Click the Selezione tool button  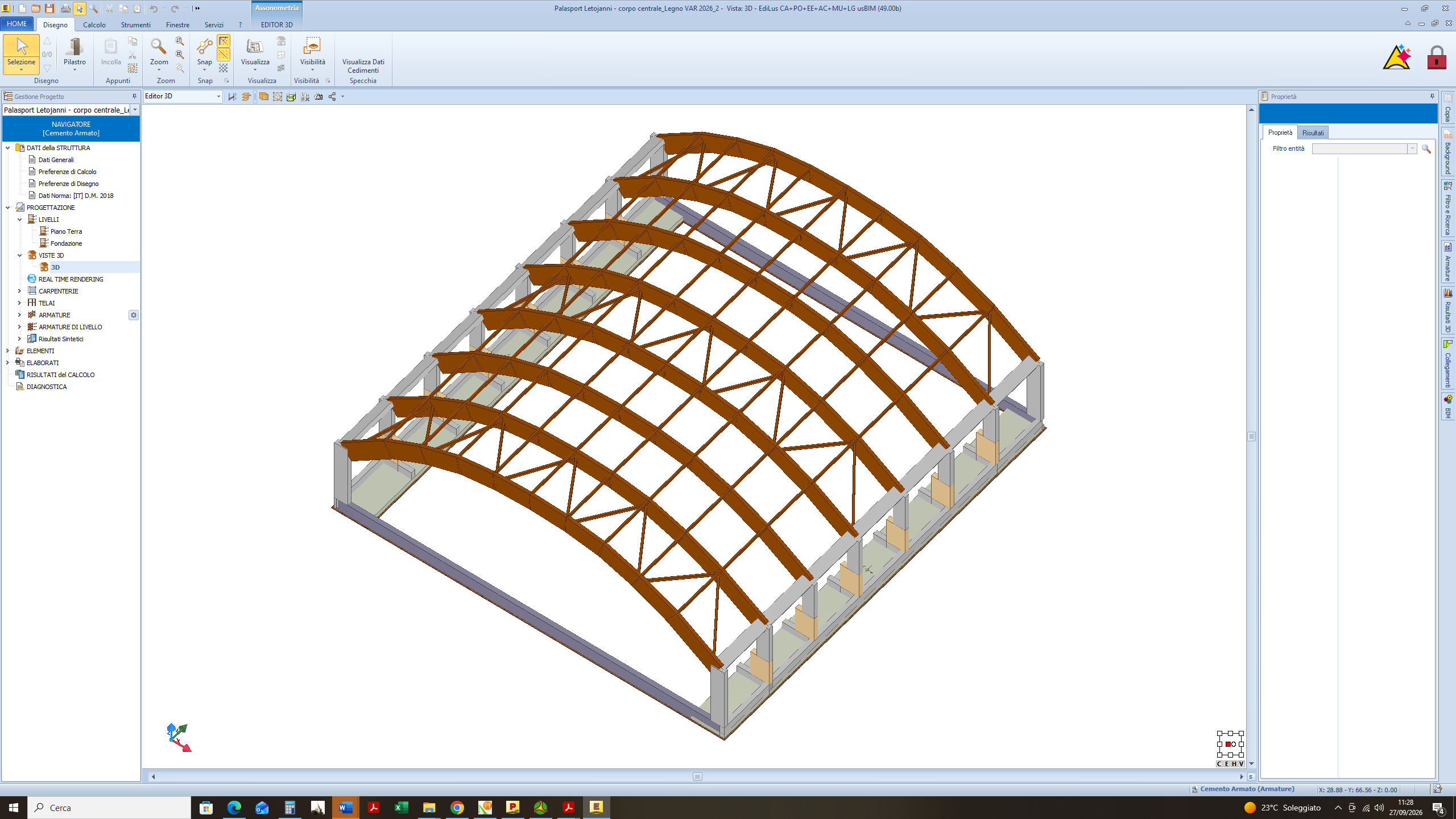point(21,55)
